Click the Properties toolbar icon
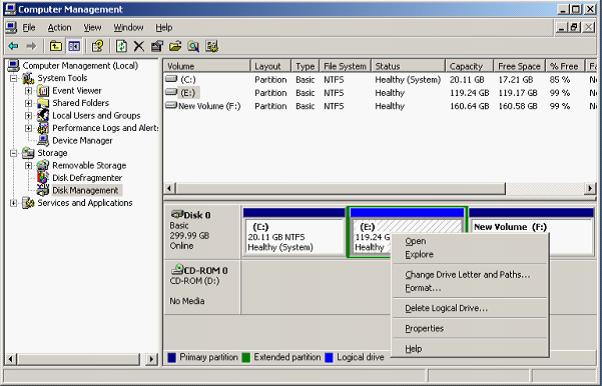The height and width of the screenshot is (386, 602). click(157, 46)
